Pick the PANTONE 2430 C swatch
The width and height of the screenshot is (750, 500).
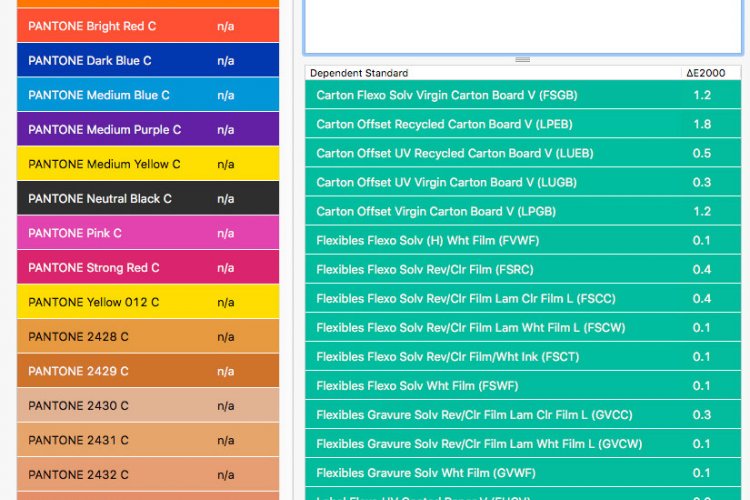pos(148,405)
